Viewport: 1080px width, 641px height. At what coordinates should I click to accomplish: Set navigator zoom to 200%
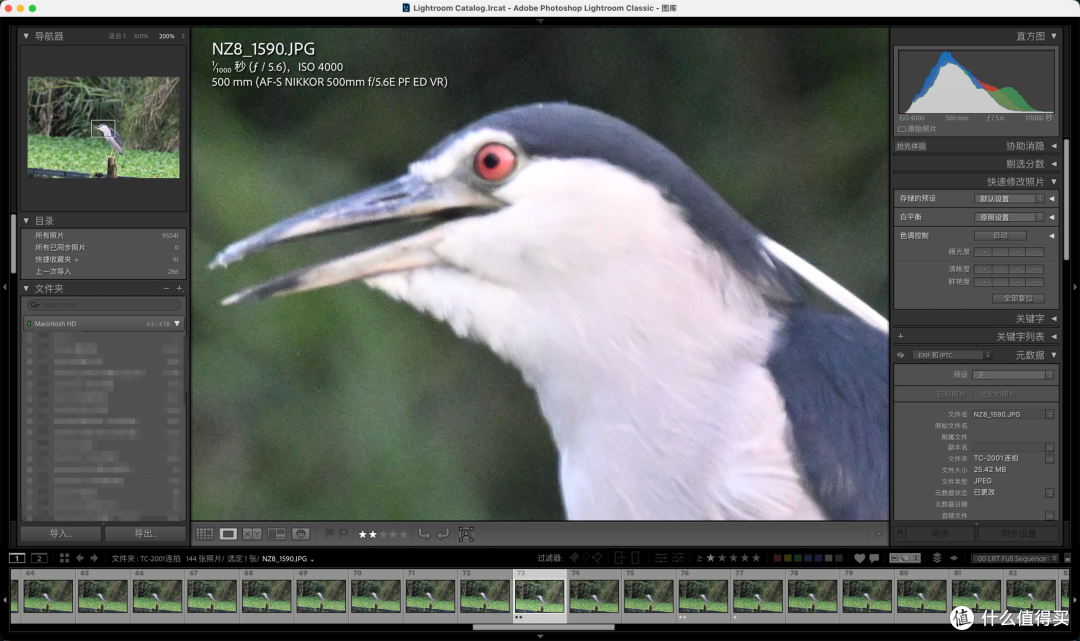[167, 36]
